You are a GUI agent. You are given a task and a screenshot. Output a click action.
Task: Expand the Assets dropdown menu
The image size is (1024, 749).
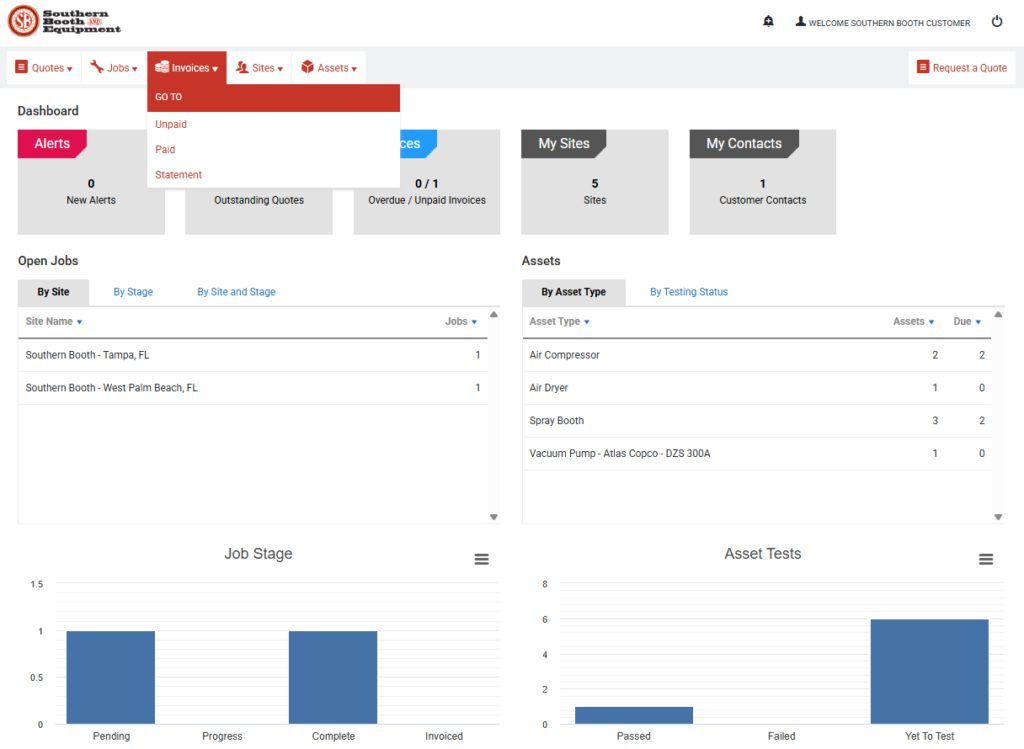coord(328,68)
